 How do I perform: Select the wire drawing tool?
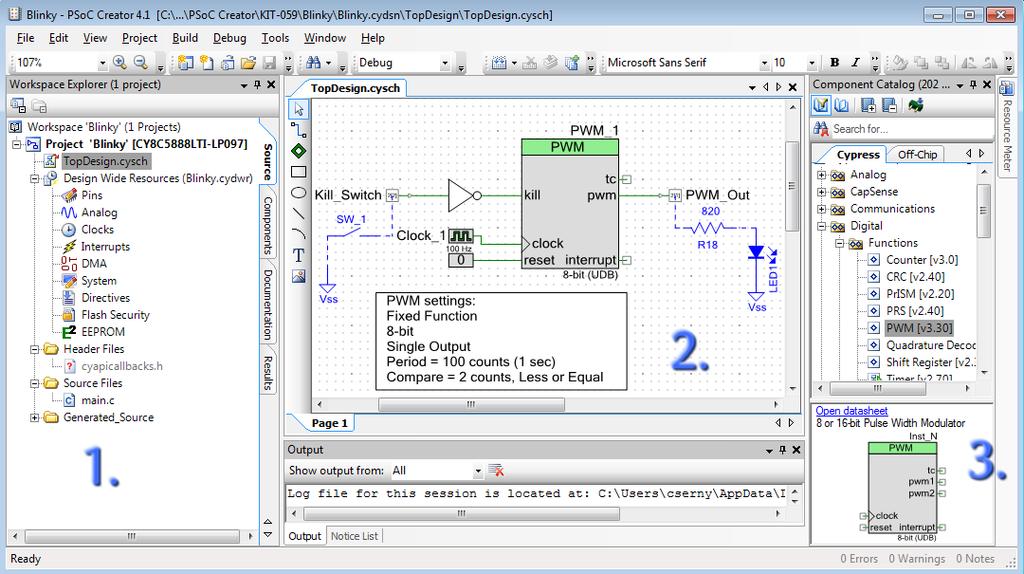[298, 129]
